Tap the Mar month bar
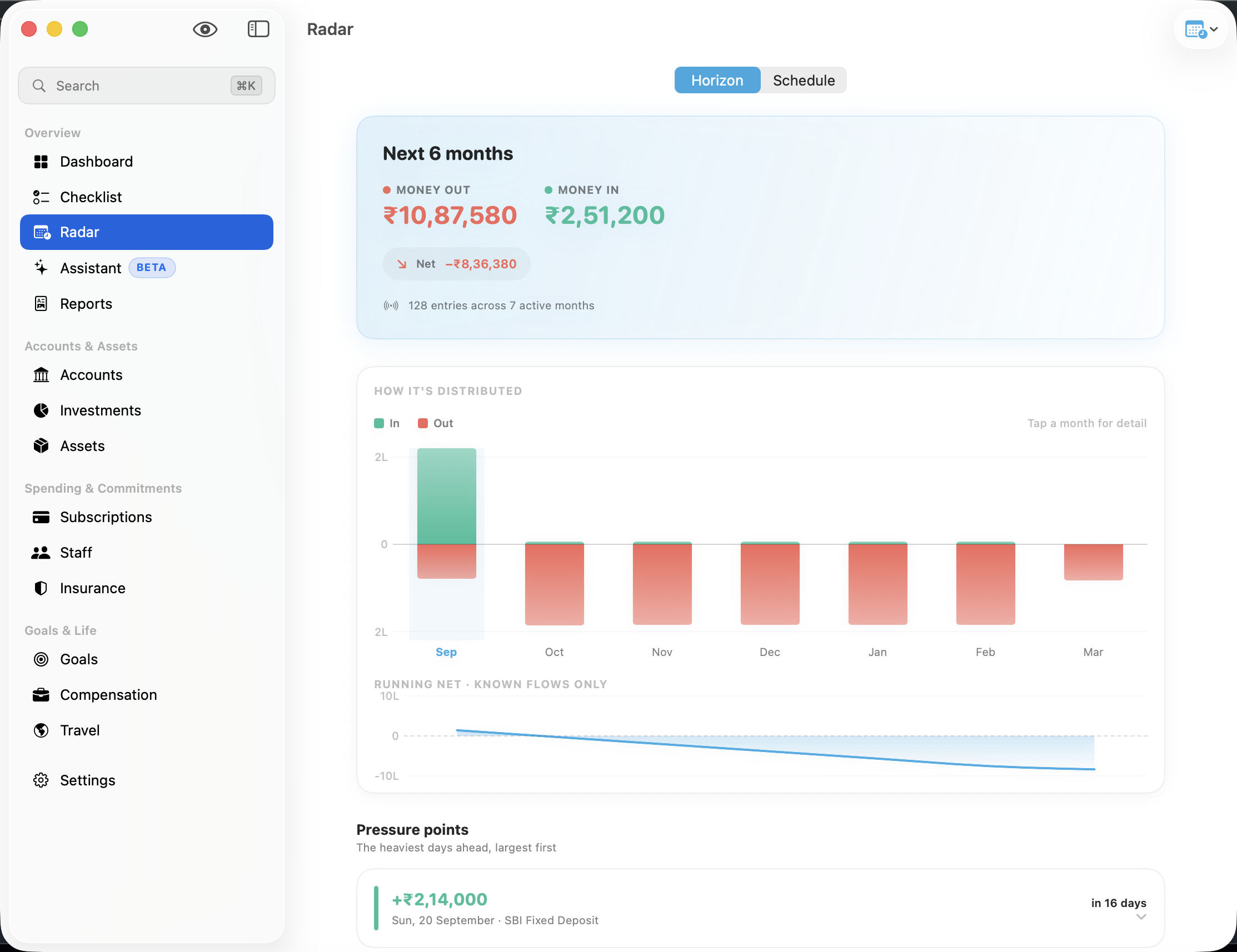This screenshot has height=952, width=1237. click(x=1093, y=562)
